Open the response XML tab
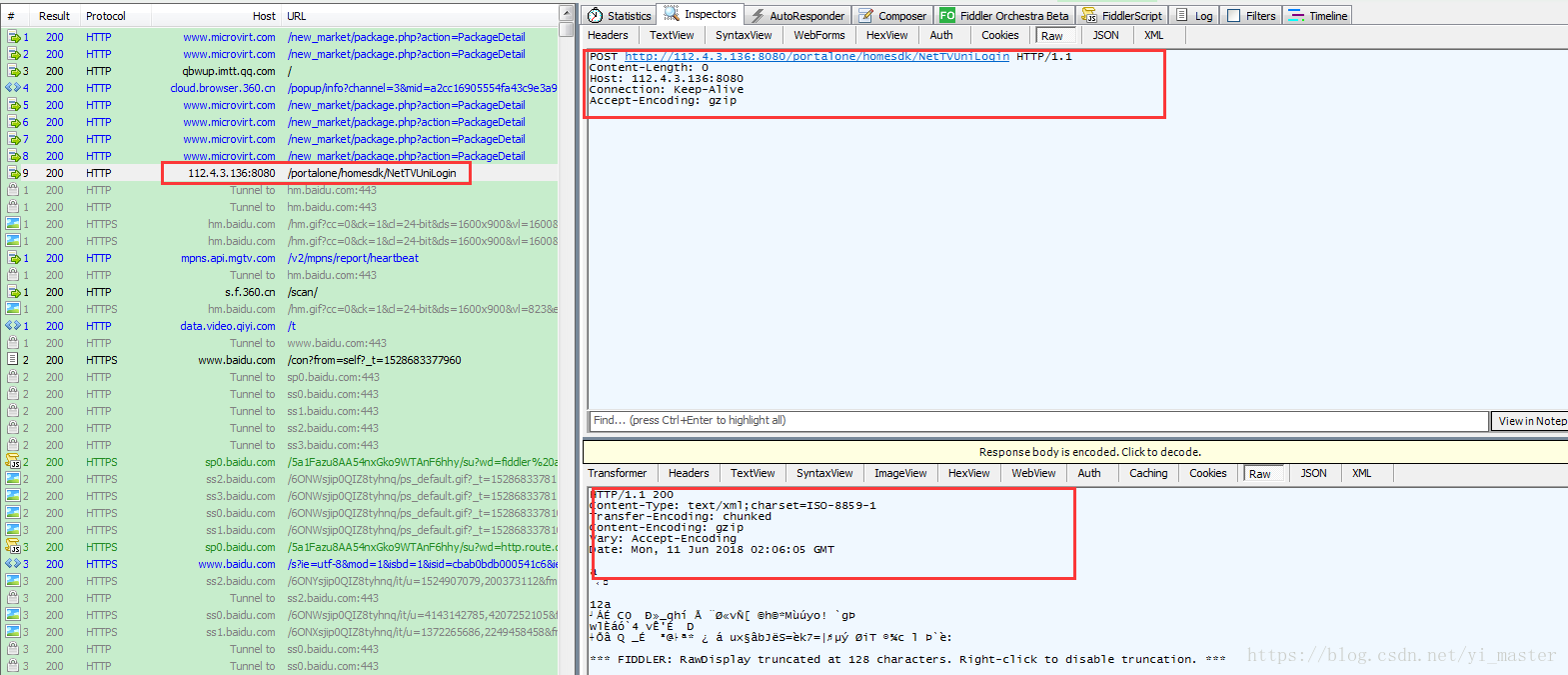This screenshot has height=675, width=1568. [1361, 473]
